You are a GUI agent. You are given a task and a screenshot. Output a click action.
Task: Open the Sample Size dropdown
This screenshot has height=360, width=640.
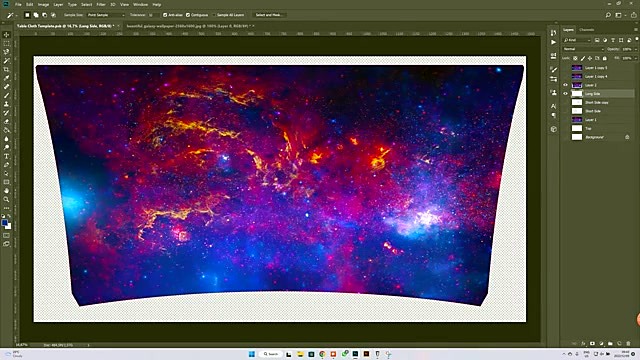[x=106, y=15]
